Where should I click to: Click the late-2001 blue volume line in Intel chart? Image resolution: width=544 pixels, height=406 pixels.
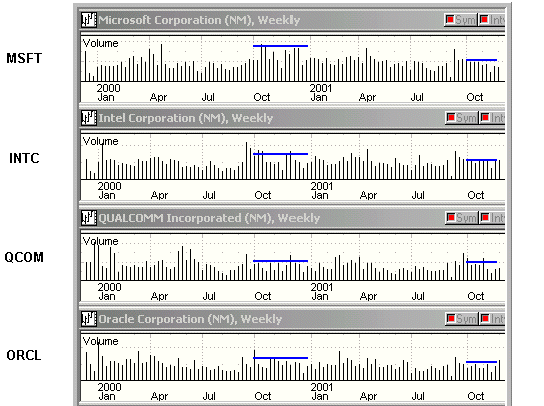coord(482,160)
